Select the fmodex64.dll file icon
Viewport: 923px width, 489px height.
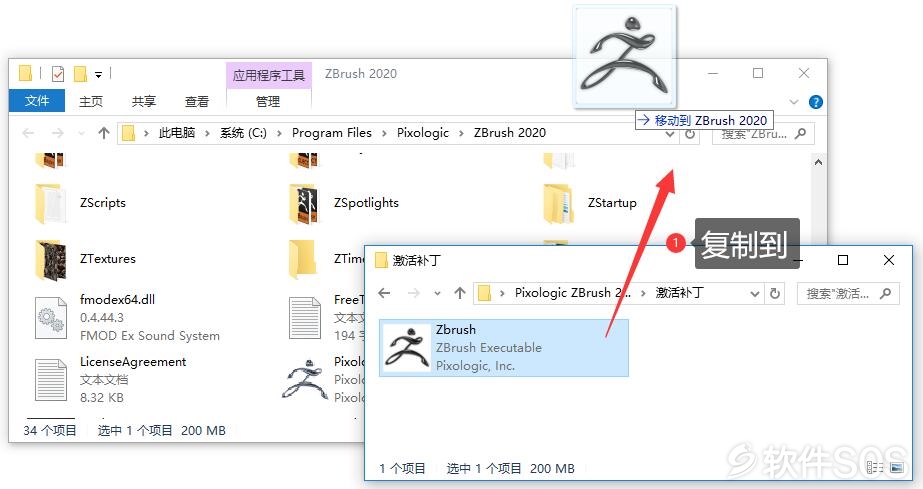51,318
